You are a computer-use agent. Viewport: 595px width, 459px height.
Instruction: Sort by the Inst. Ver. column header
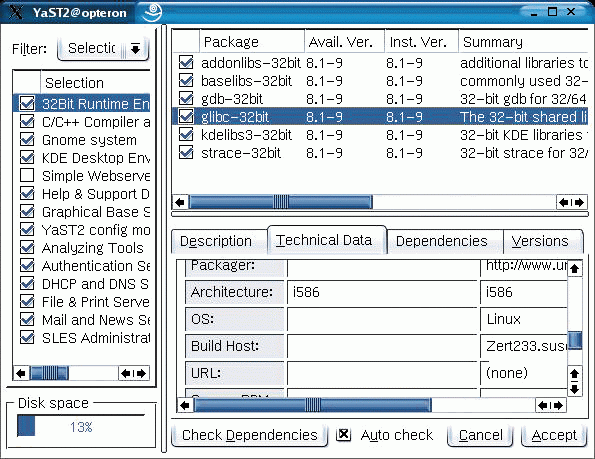tap(422, 42)
